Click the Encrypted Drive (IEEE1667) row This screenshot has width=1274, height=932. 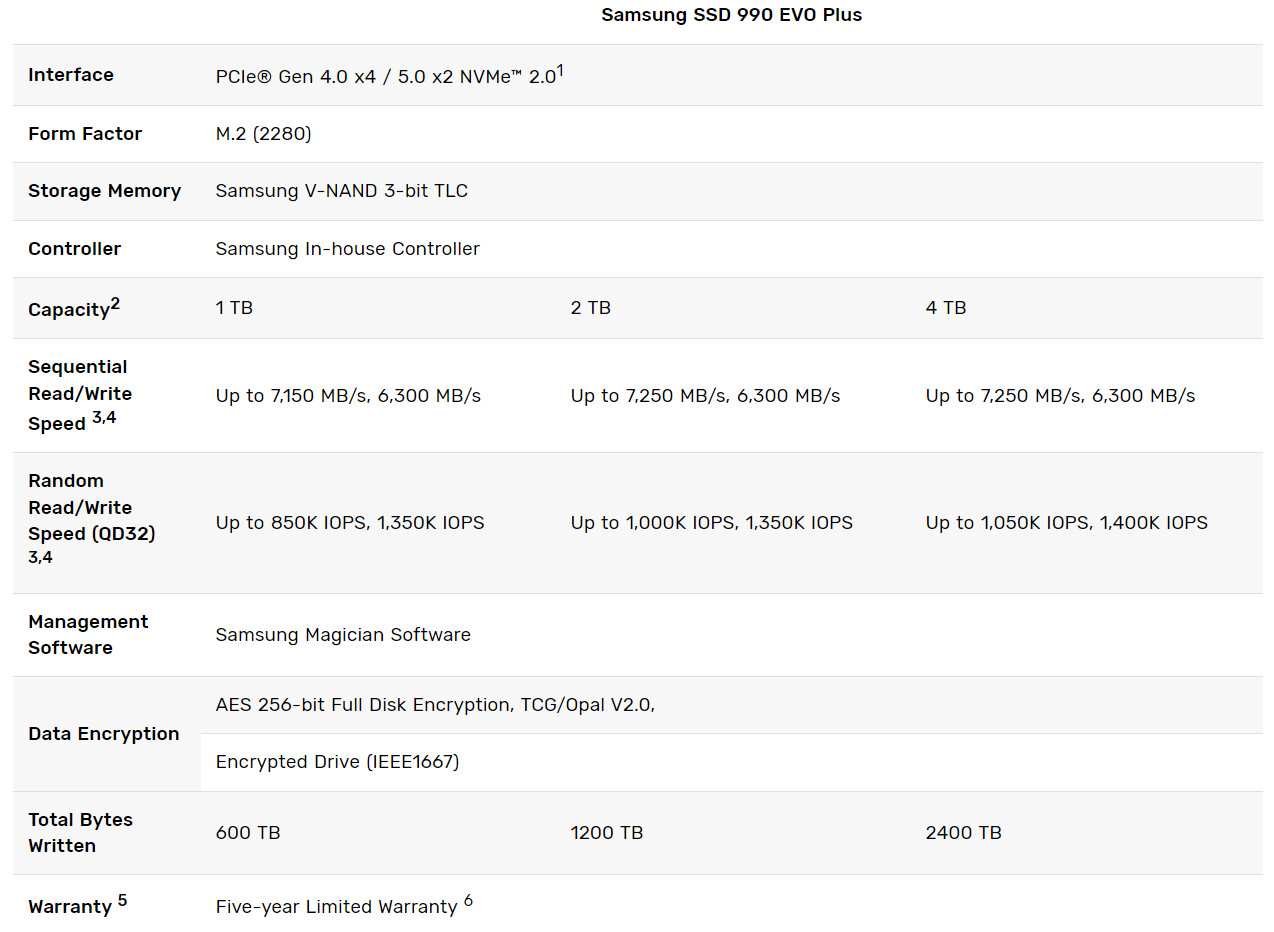tap(337, 762)
